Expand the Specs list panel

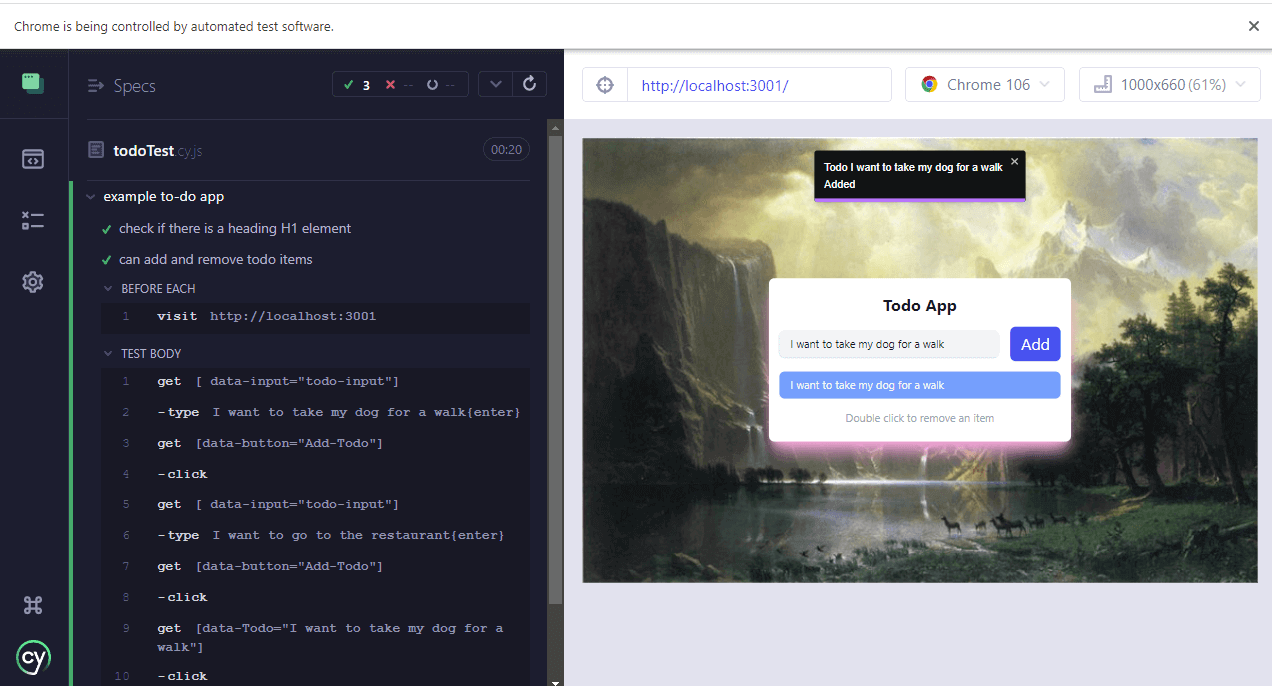click(x=121, y=86)
